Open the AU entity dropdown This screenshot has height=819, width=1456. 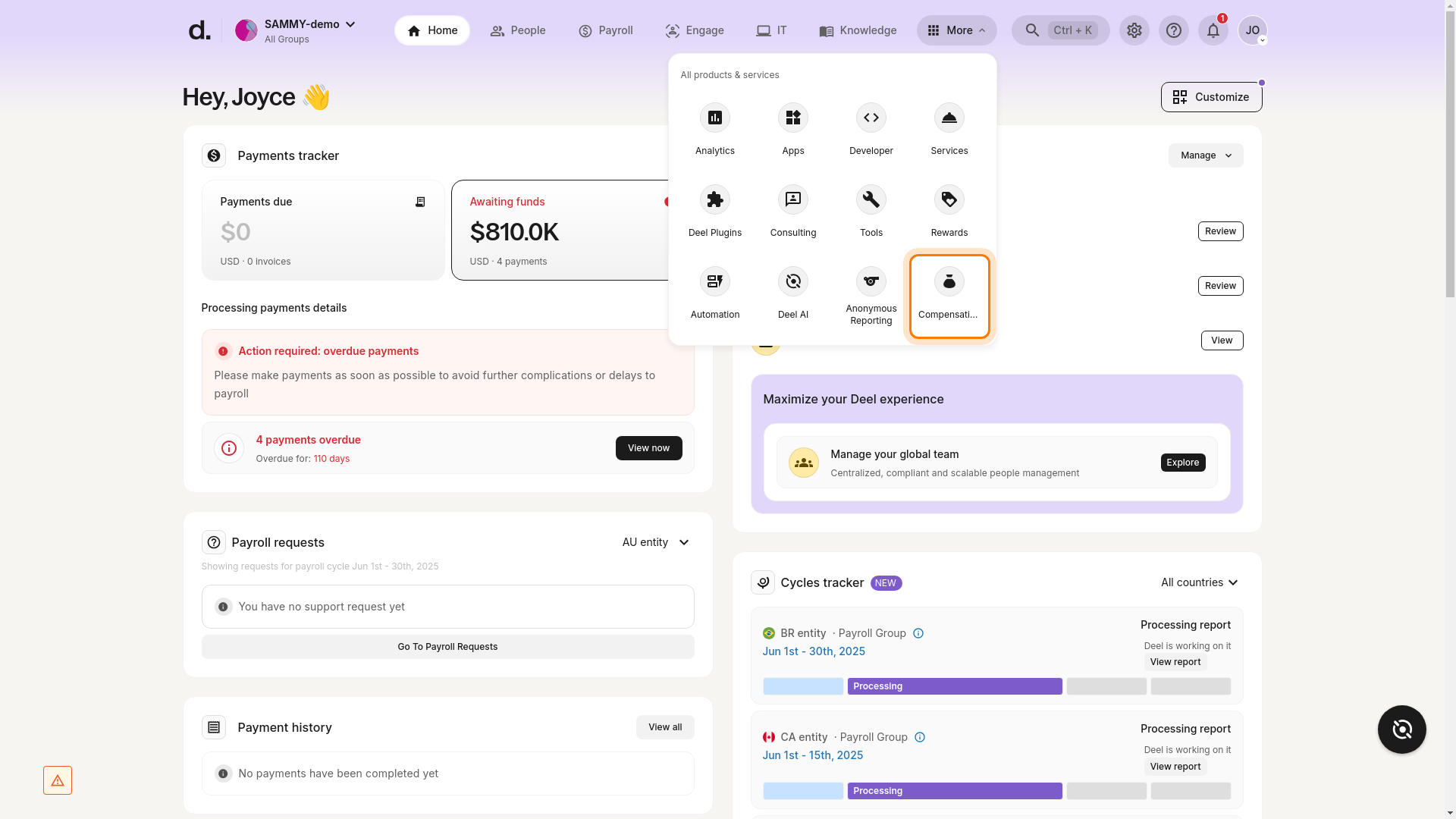656,542
